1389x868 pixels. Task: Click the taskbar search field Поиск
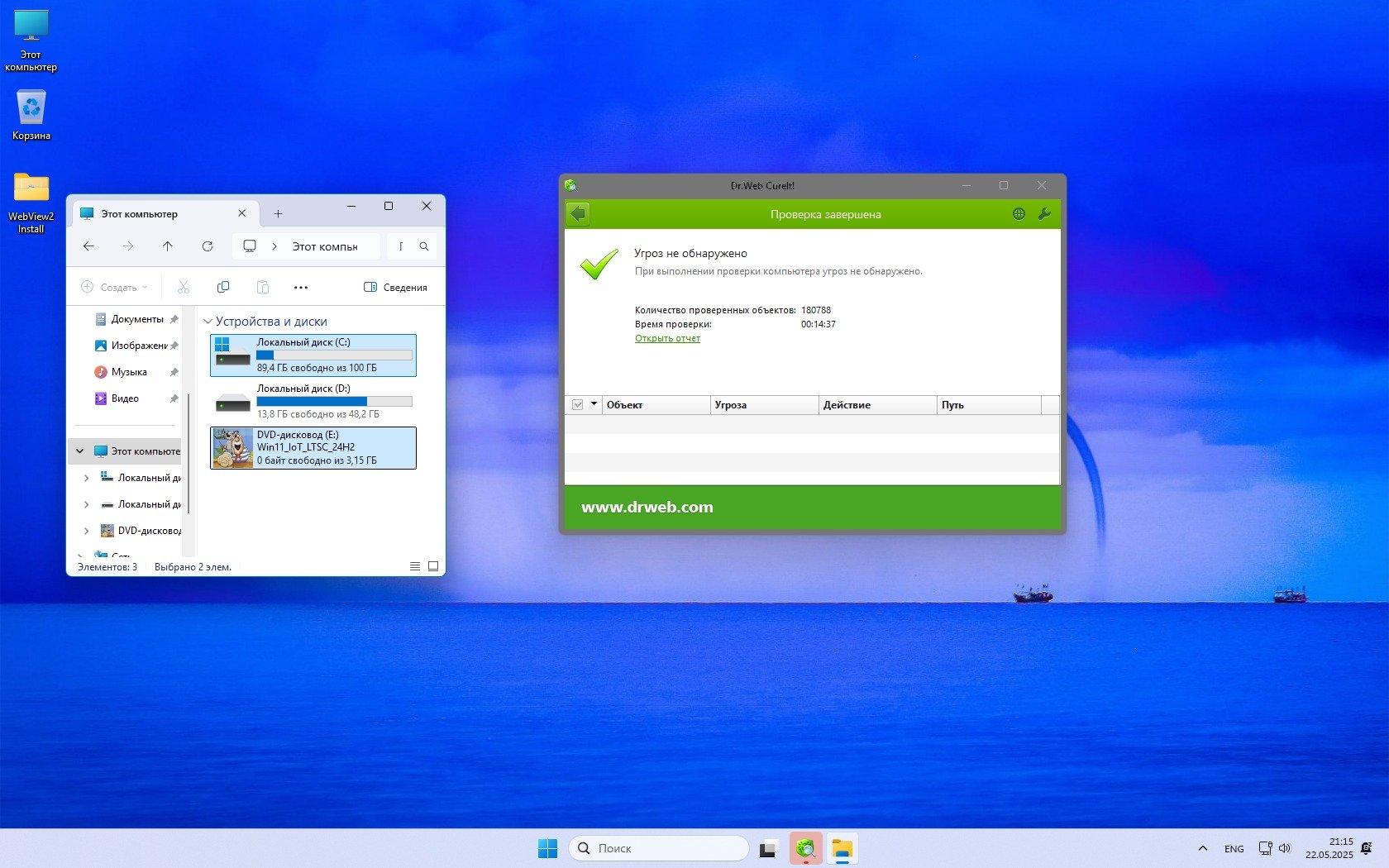[659, 848]
